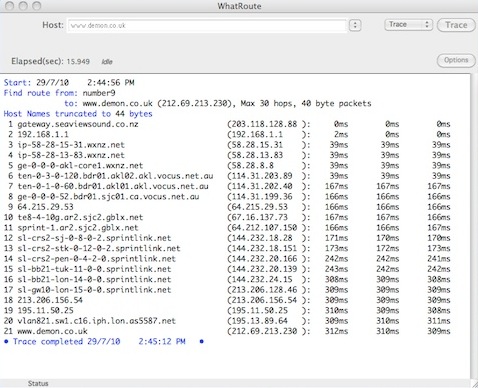Click the Elapsed value 15.949

pos(78,62)
